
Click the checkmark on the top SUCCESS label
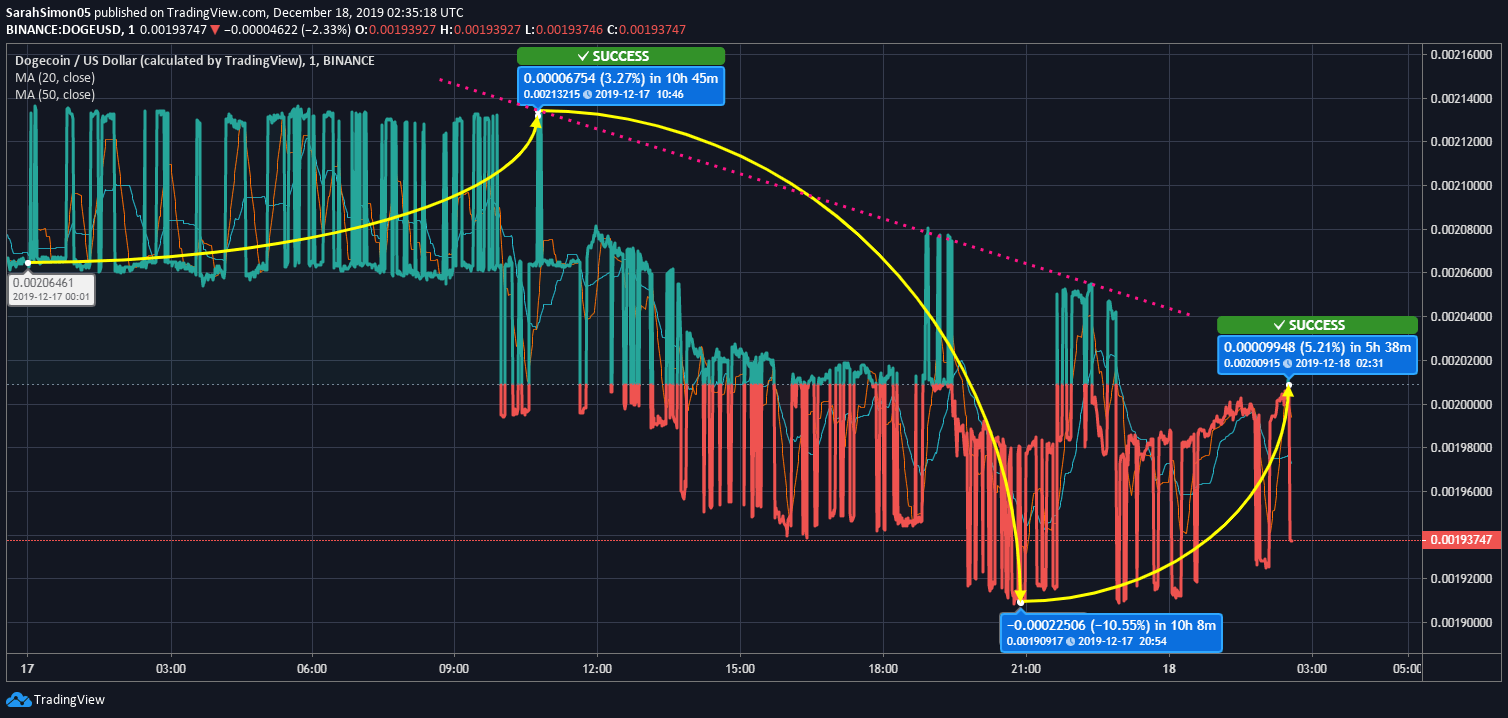583,56
